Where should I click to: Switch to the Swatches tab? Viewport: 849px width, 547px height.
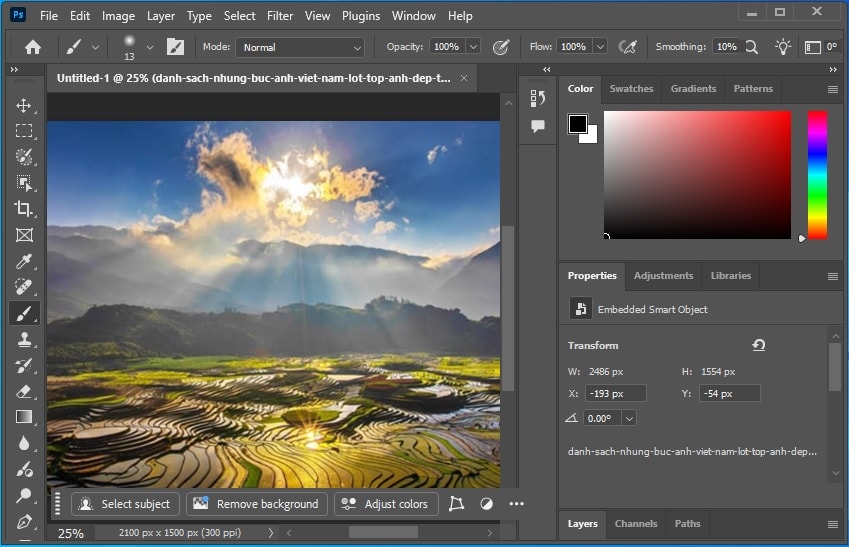[x=631, y=88]
